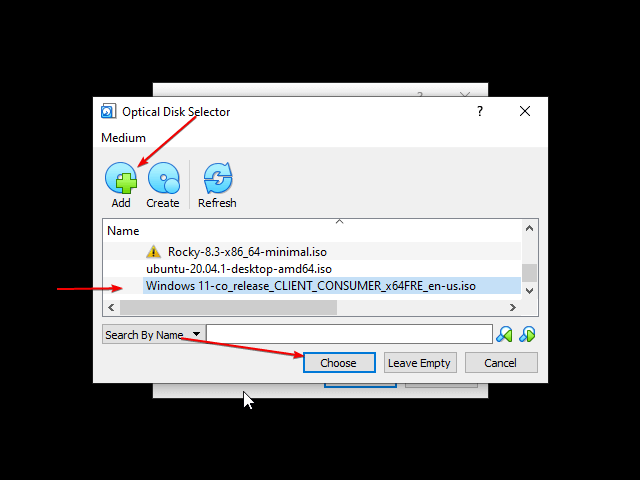Click the list's scroll down arrow

(x=529, y=291)
